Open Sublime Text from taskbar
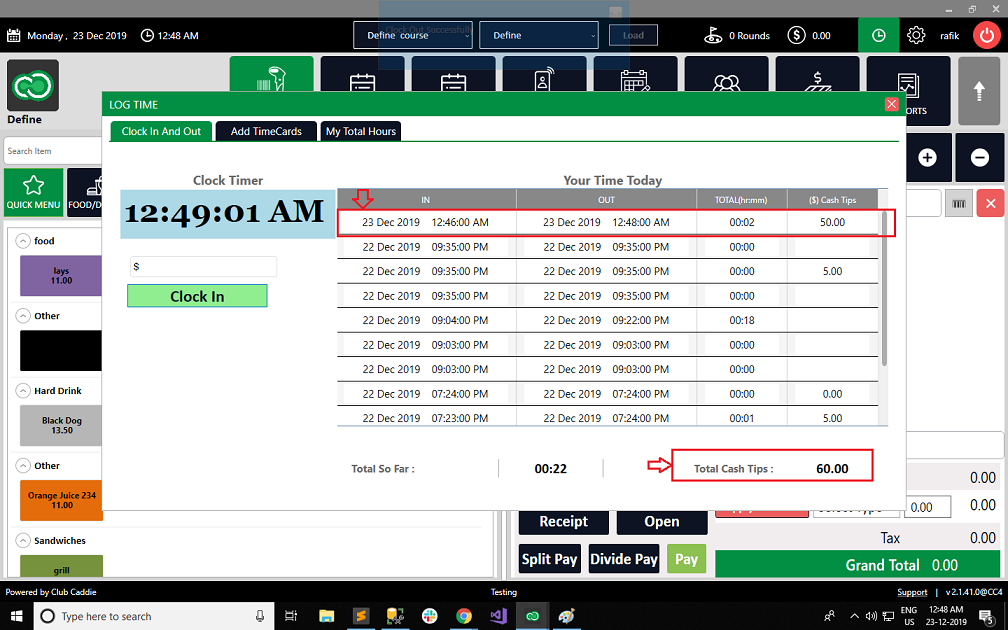The image size is (1008, 630). [361, 616]
